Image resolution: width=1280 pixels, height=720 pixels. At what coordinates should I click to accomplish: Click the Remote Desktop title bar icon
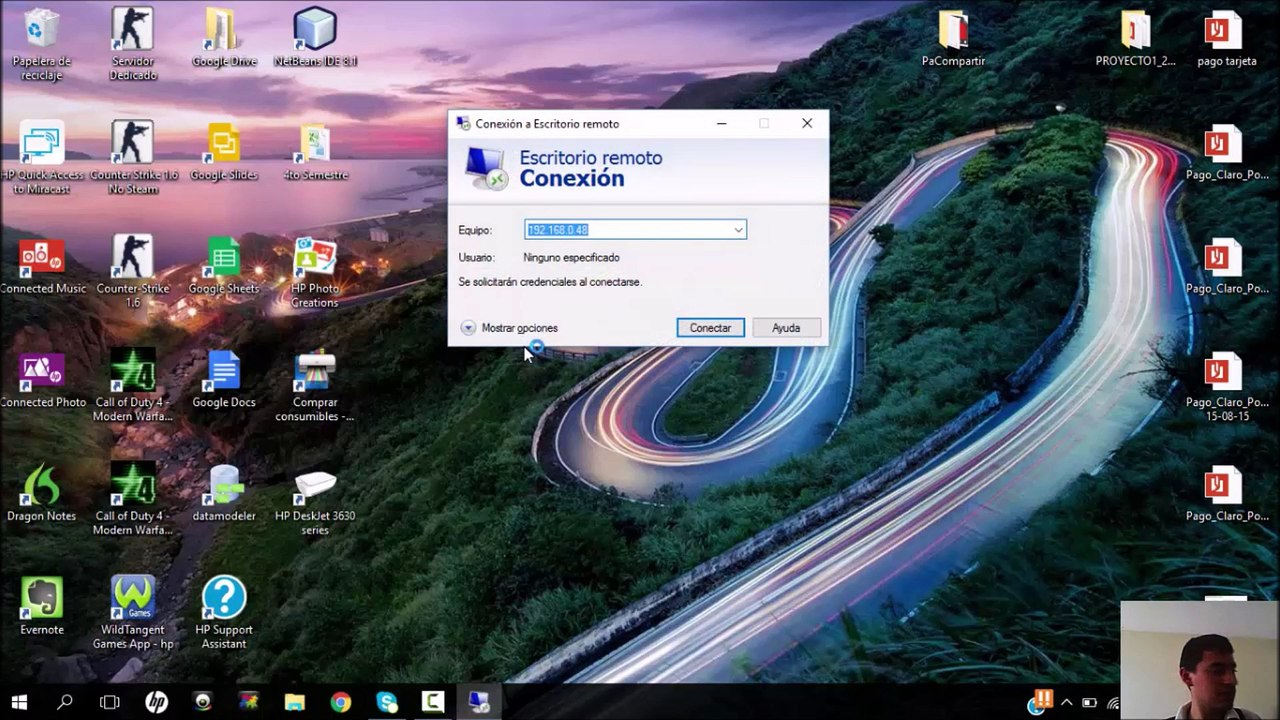[463, 124]
